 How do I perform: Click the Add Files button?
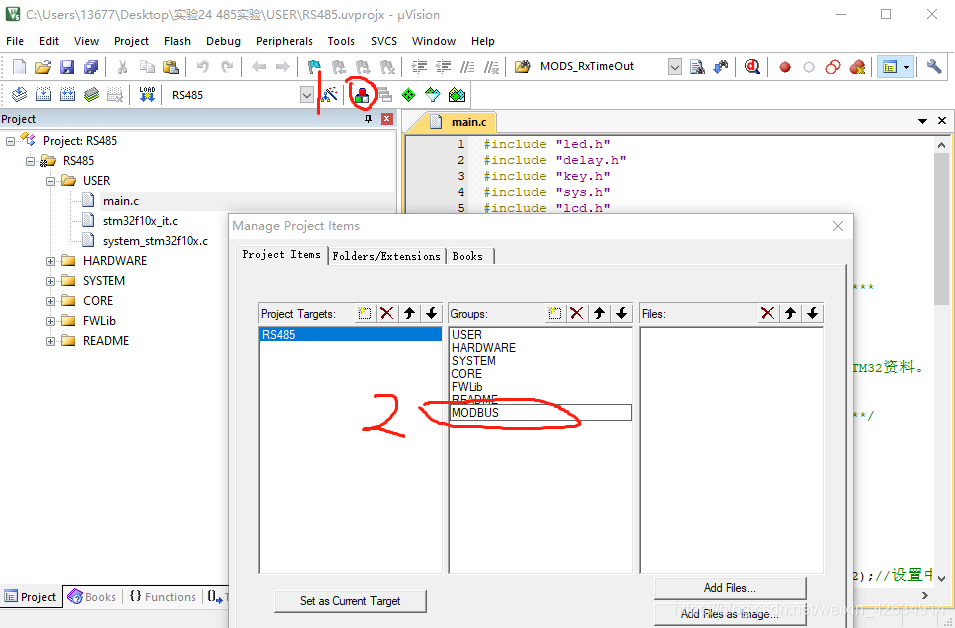coord(729,587)
